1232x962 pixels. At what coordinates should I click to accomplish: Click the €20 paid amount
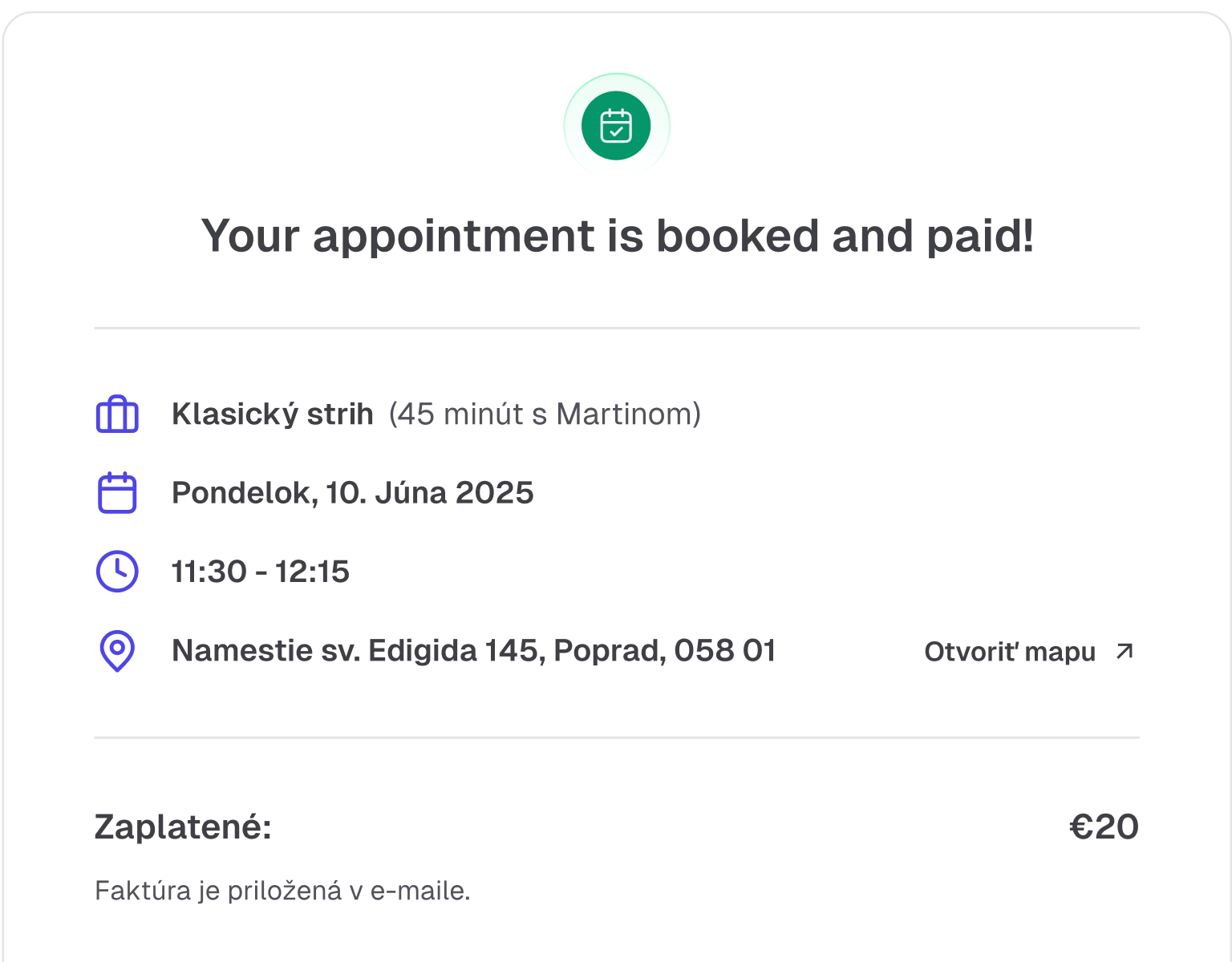pos(1104,827)
